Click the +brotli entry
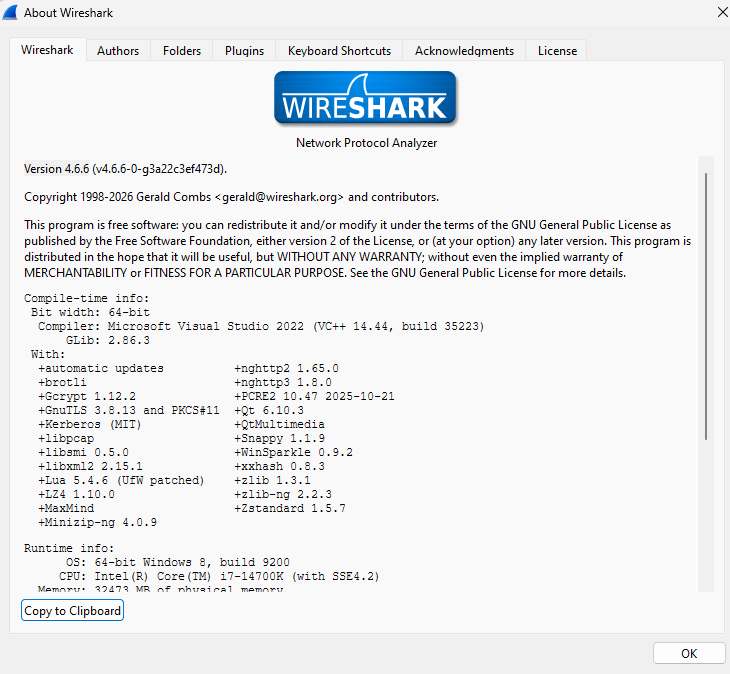This screenshot has width=730, height=674. click(x=62, y=382)
